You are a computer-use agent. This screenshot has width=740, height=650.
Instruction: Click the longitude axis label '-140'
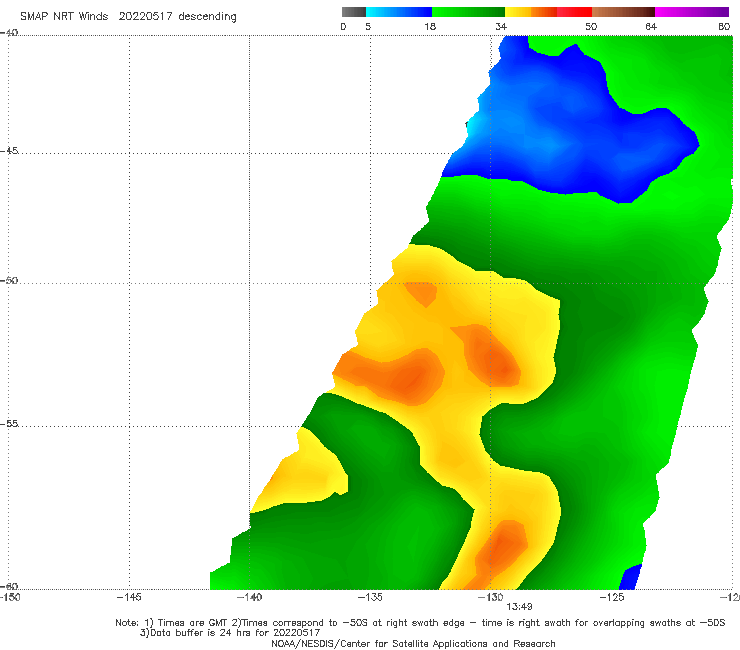pyautogui.click(x=249, y=597)
